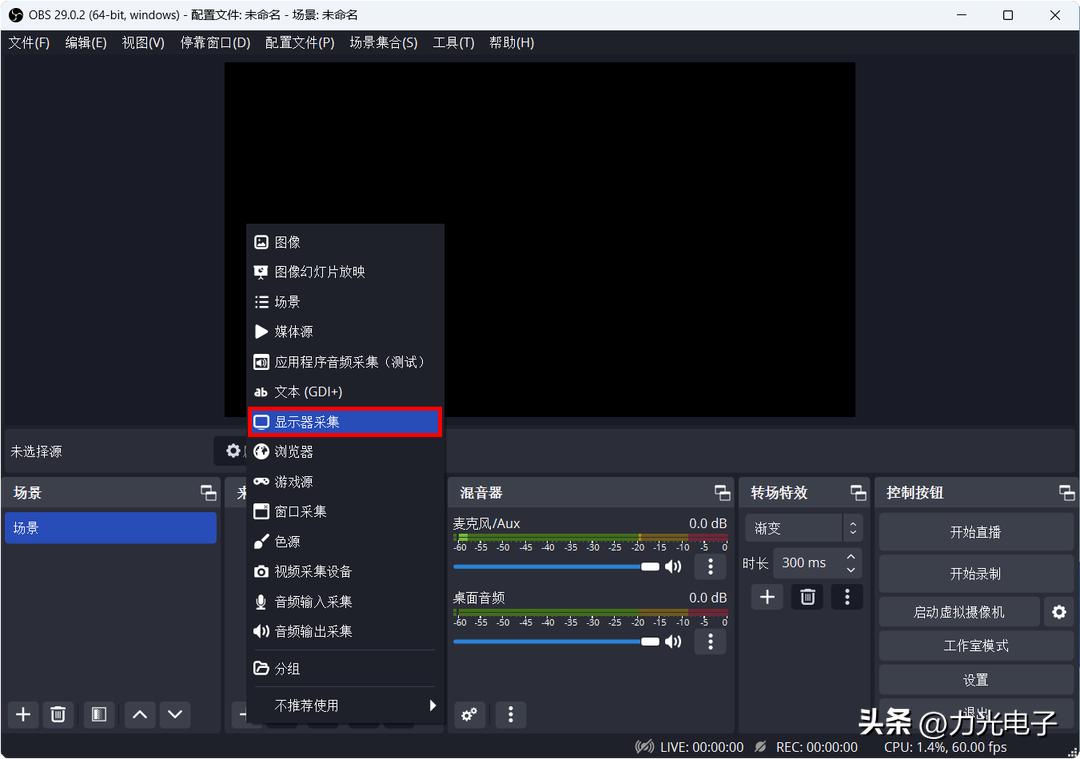1080x759 pixels.
Task: Add a new transition with plus icon
Action: click(x=766, y=596)
